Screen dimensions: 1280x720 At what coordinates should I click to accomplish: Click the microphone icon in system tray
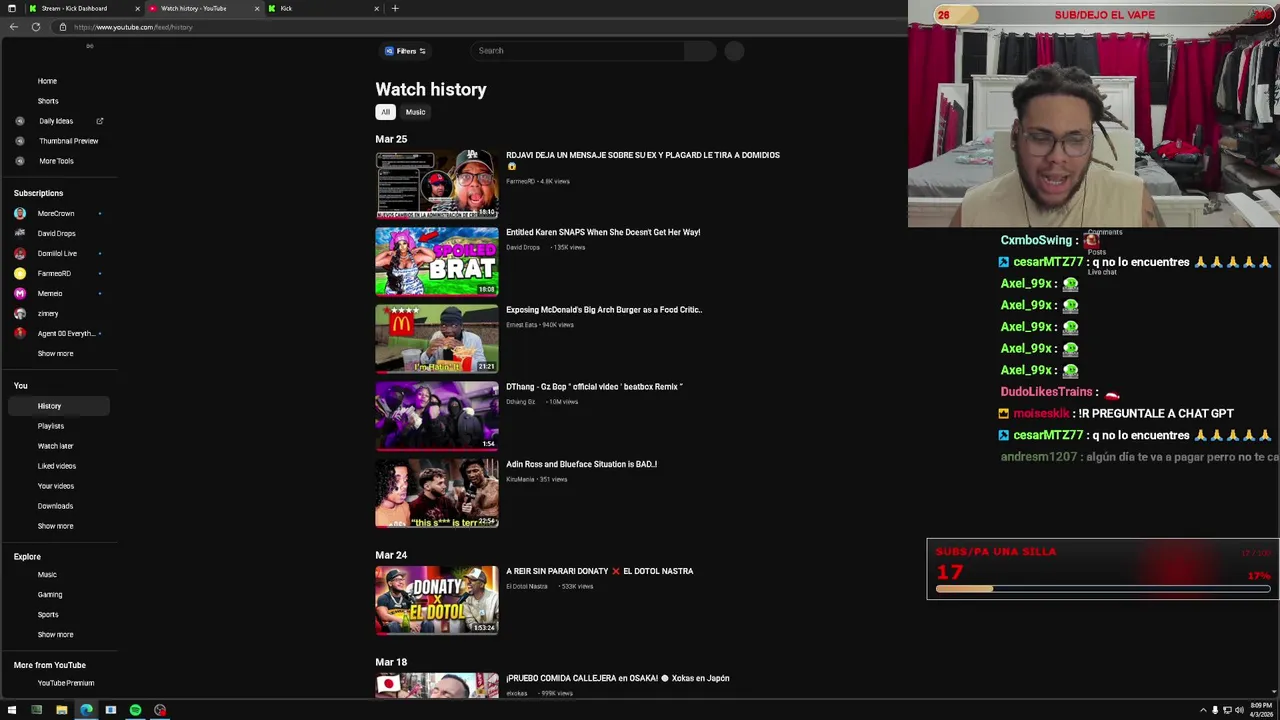click(x=1215, y=710)
